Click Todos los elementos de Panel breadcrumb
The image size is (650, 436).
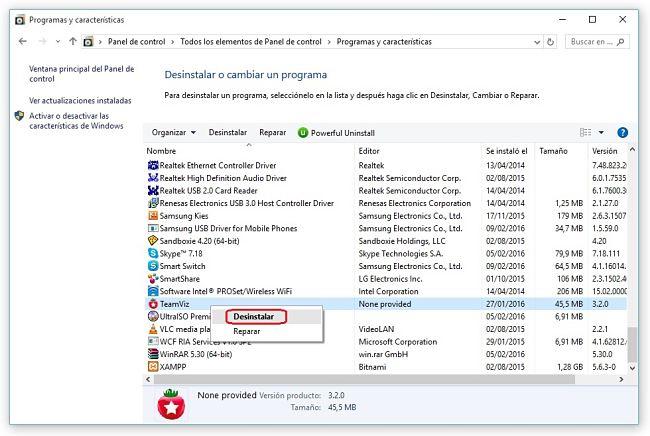[x=251, y=42]
